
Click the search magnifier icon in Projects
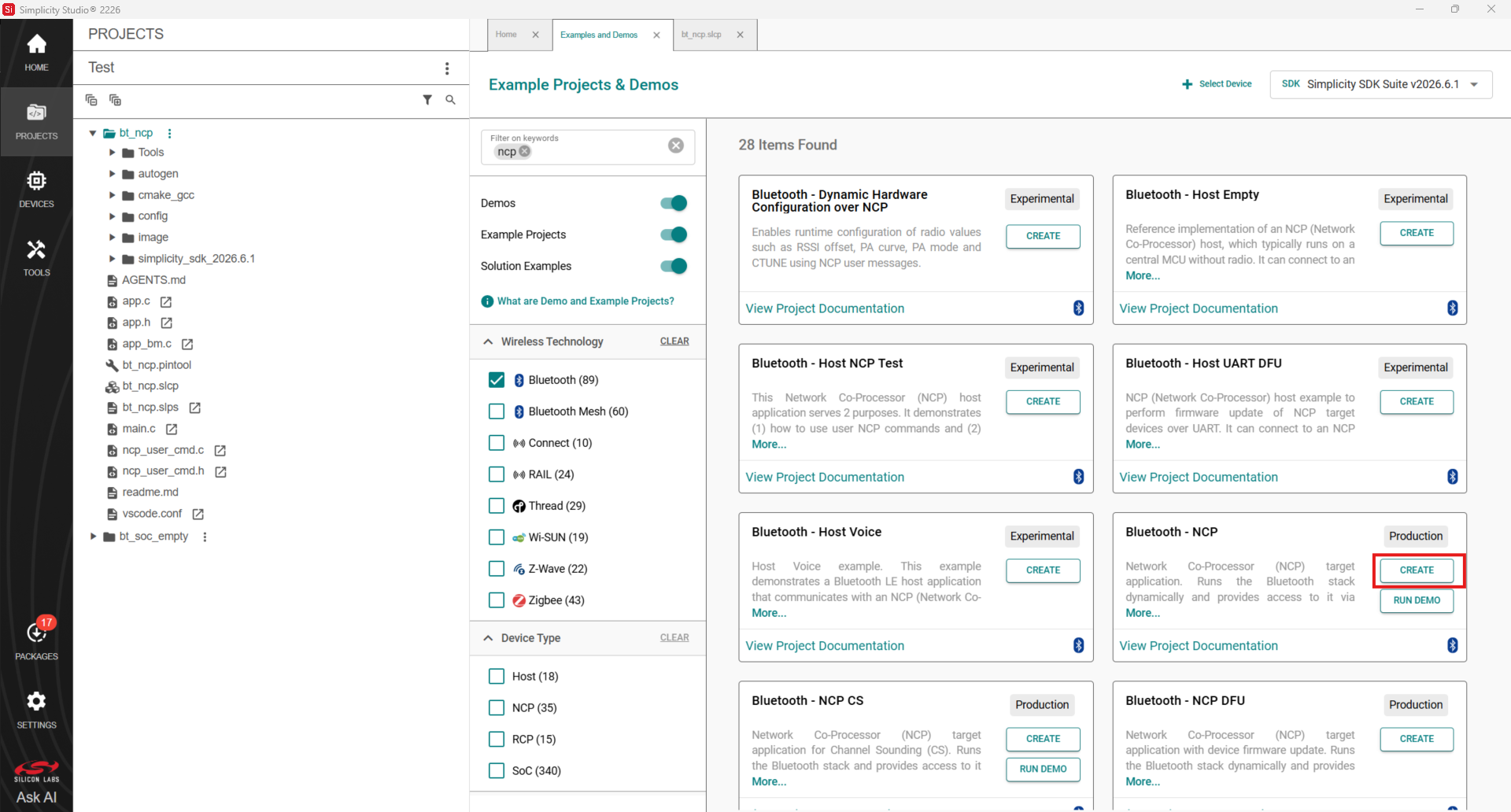pyautogui.click(x=450, y=100)
